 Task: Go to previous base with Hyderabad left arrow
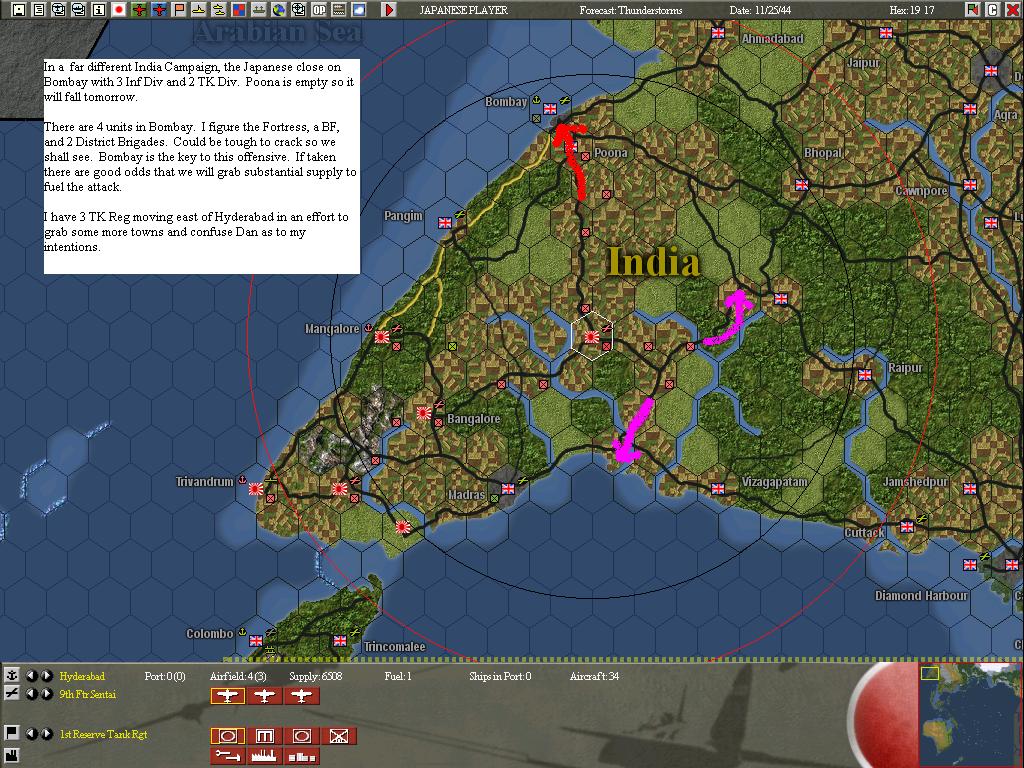(x=31, y=675)
